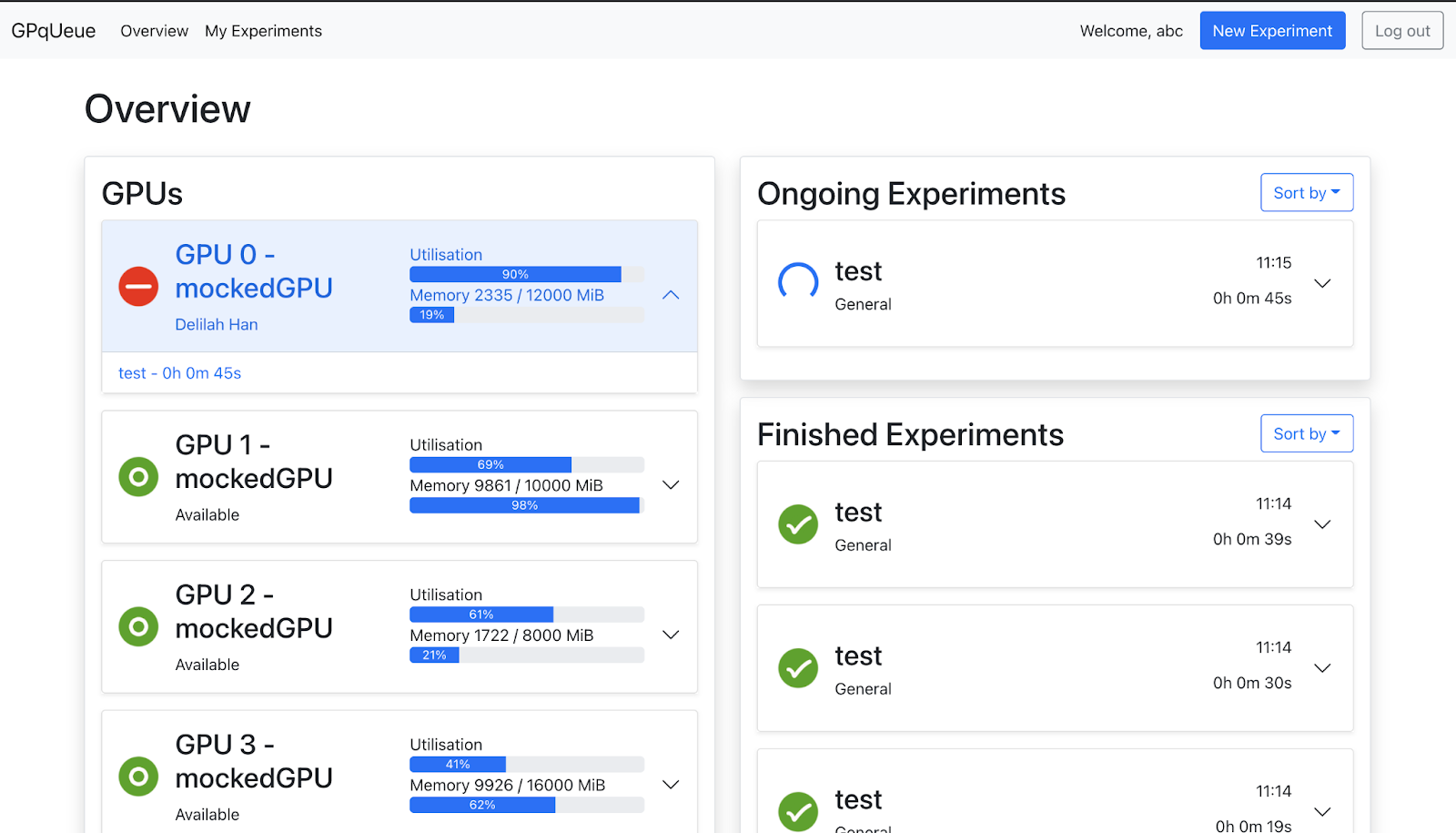This screenshot has height=833, width=1456.
Task: Click GPU 0 memory bar at 19%
Action: pyautogui.click(x=527, y=315)
